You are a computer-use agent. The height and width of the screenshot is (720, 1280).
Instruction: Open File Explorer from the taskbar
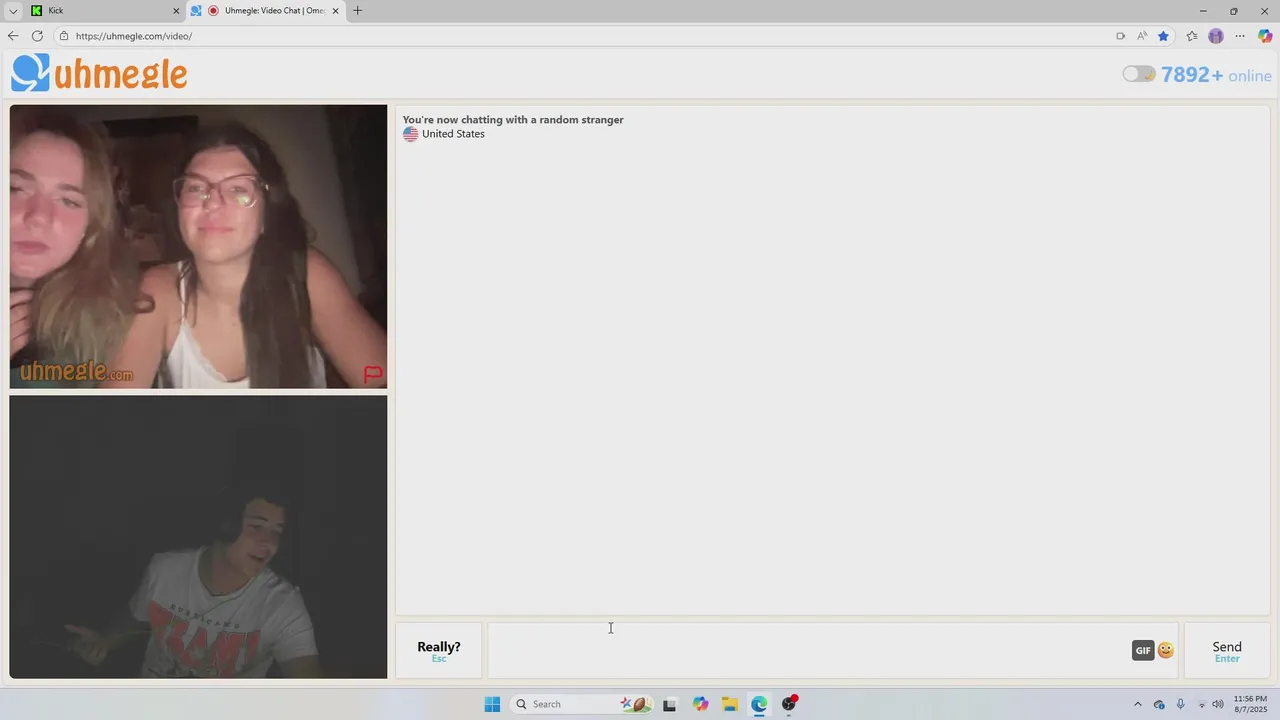(730, 704)
